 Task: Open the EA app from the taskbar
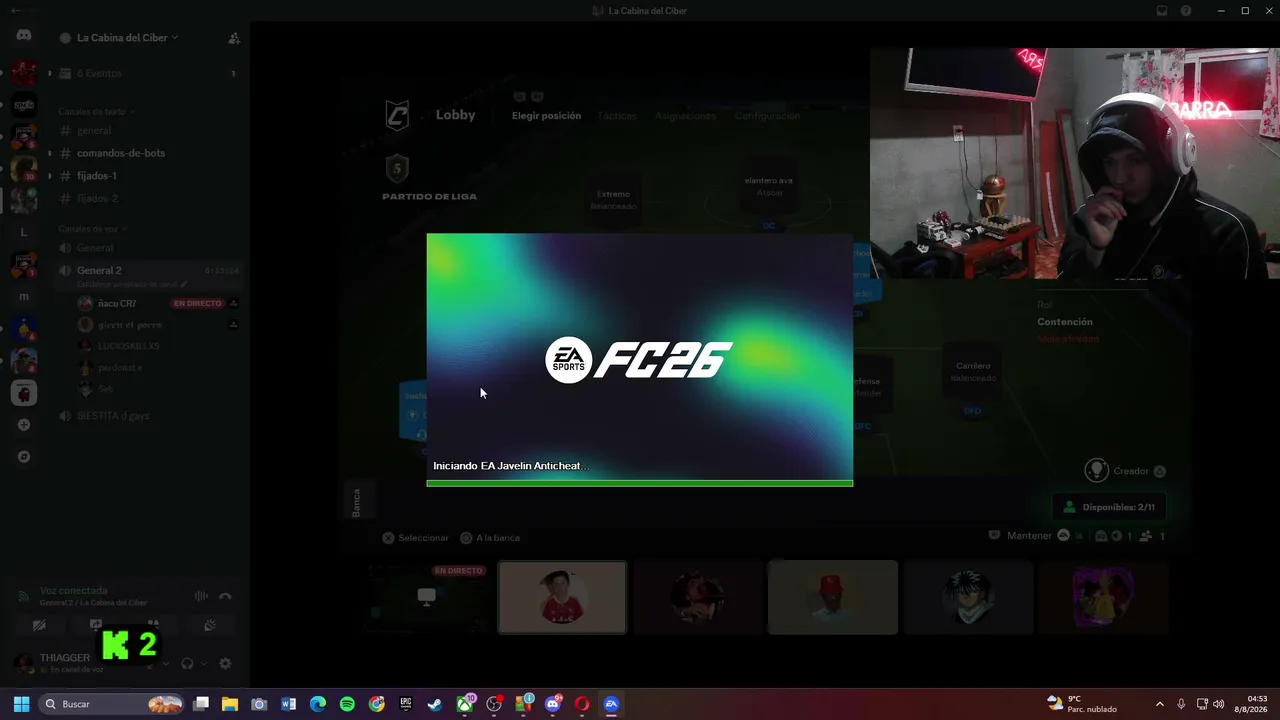611,704
